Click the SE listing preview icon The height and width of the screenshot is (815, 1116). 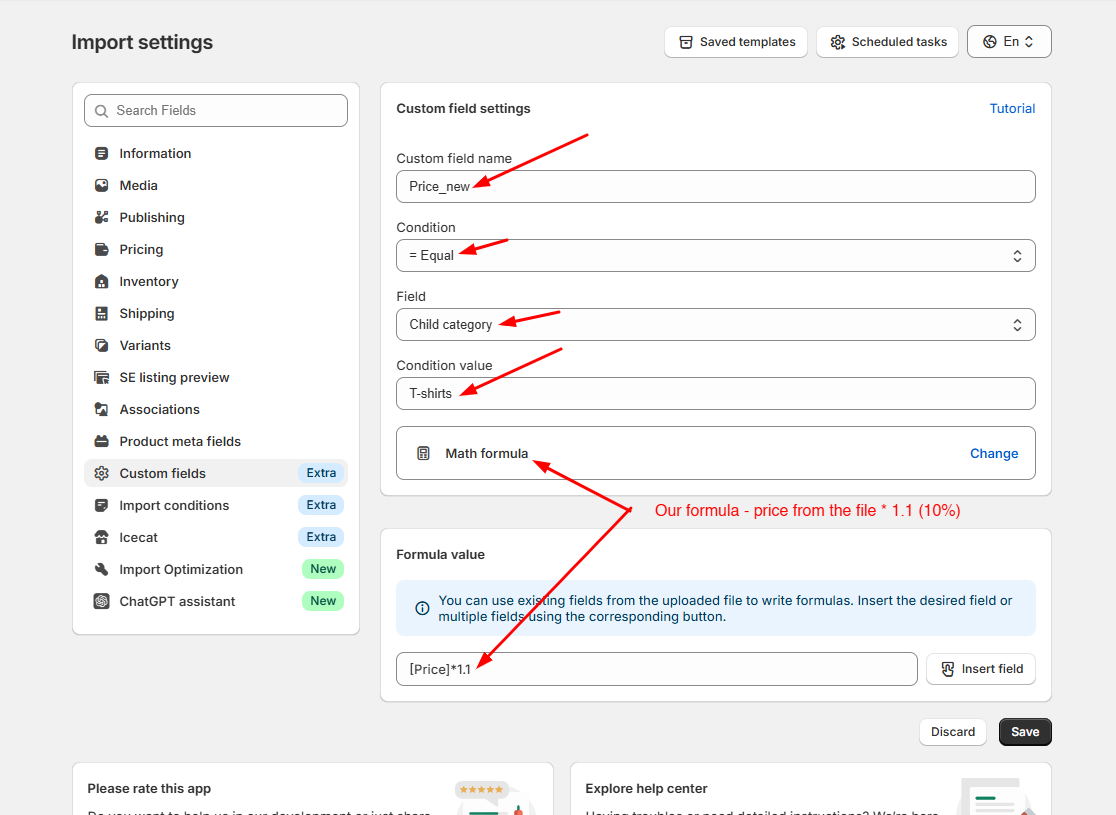pos(102,378)
